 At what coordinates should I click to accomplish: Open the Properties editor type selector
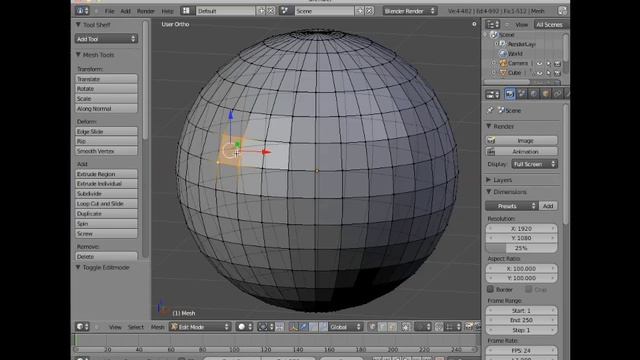[493, 94]
